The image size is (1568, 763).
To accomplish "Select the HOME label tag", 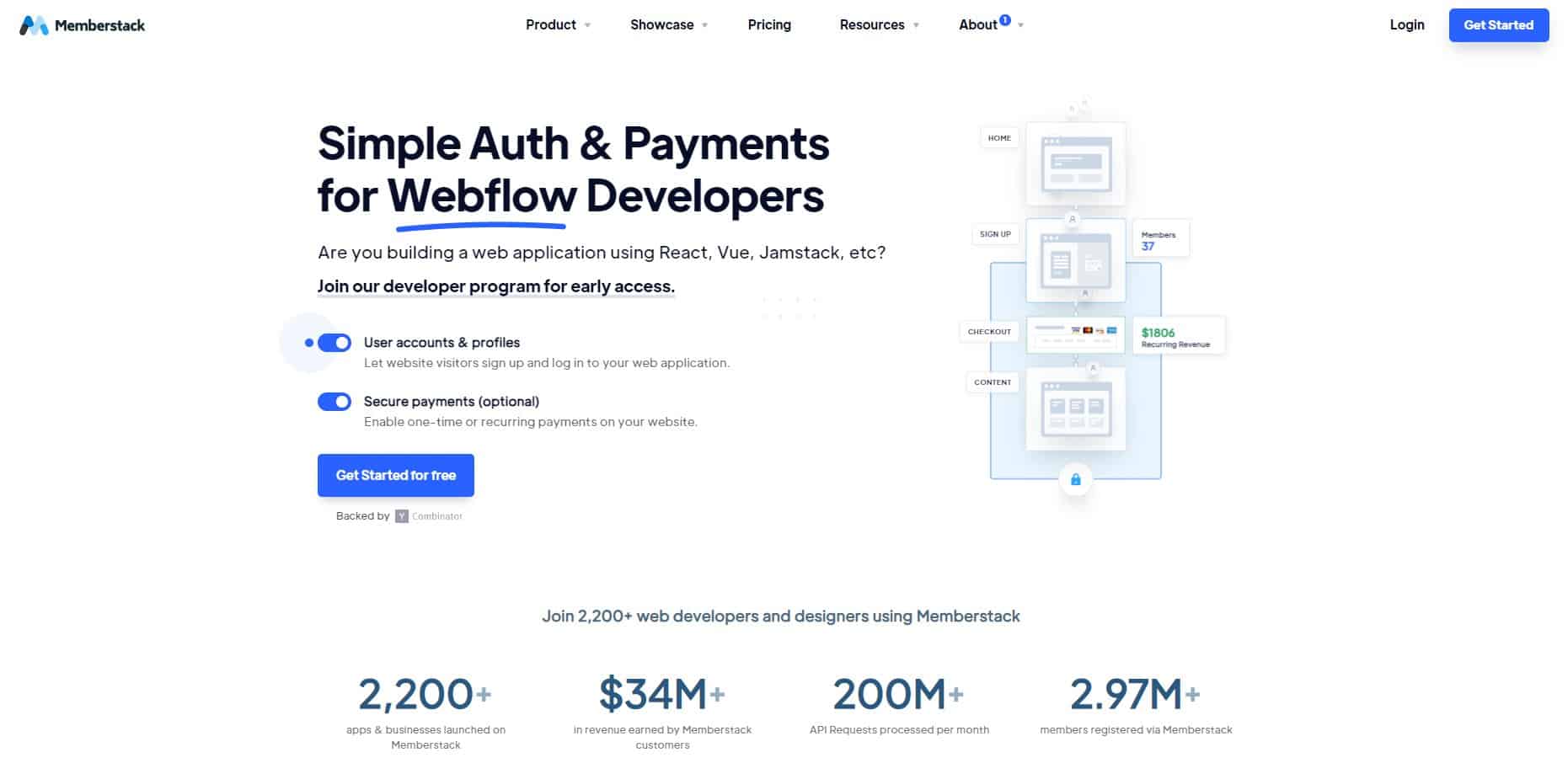I will pyautogui.click(x=999, y=138).
